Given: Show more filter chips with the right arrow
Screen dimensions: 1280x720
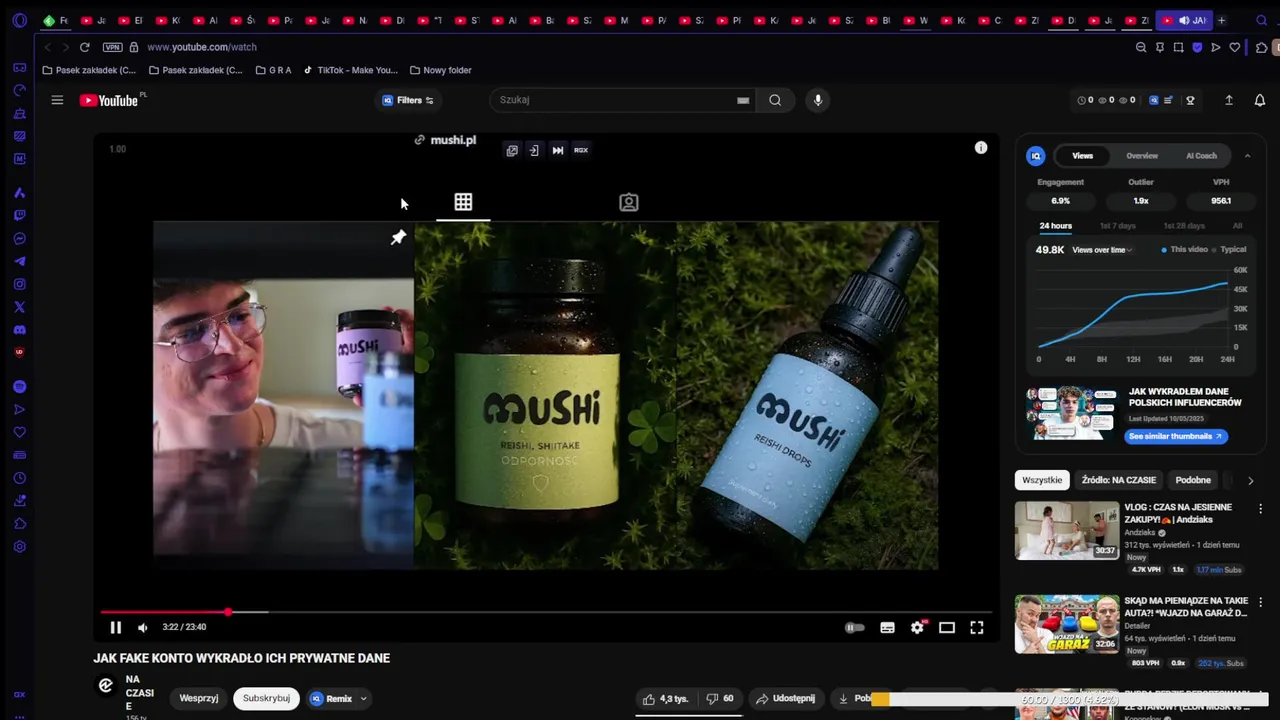Looking at the screenshot, I should (1250, 480).
